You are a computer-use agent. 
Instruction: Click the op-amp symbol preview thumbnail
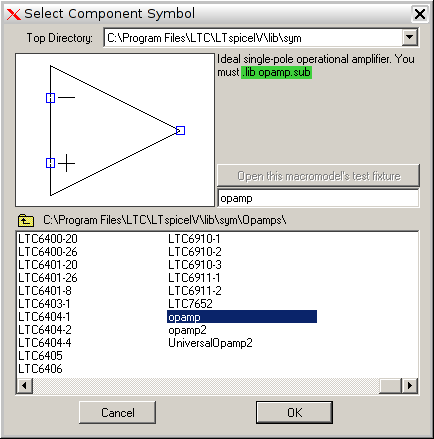coord(115,130)
